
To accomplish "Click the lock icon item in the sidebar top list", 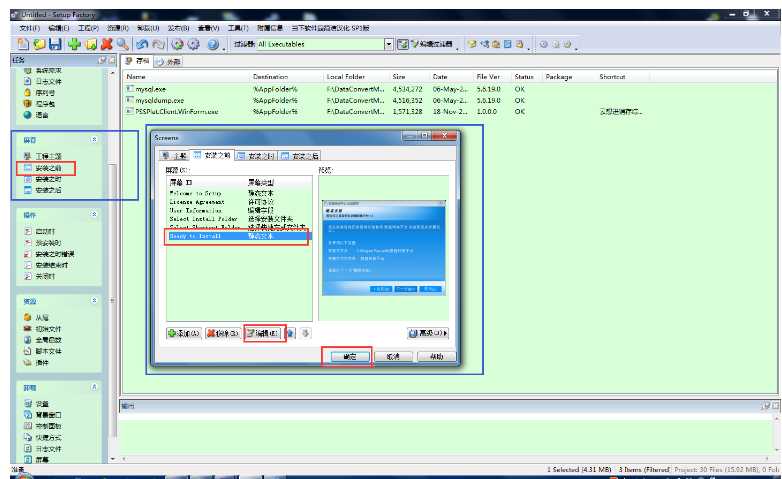I will [28, 92].
